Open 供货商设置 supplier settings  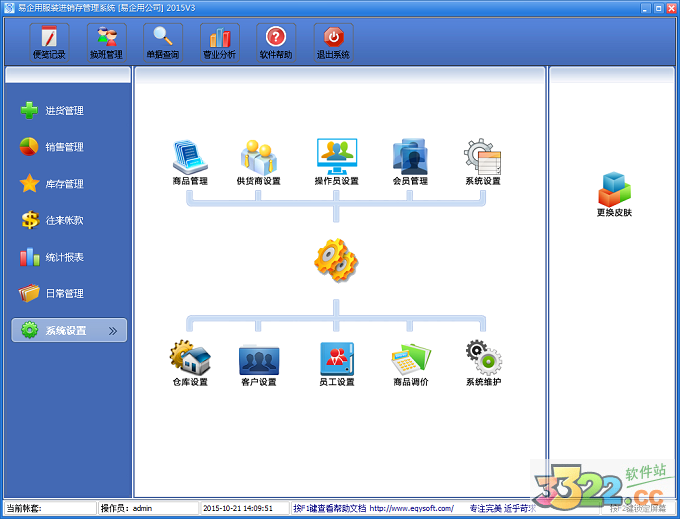pyautogui.click(x=258, y=159)
